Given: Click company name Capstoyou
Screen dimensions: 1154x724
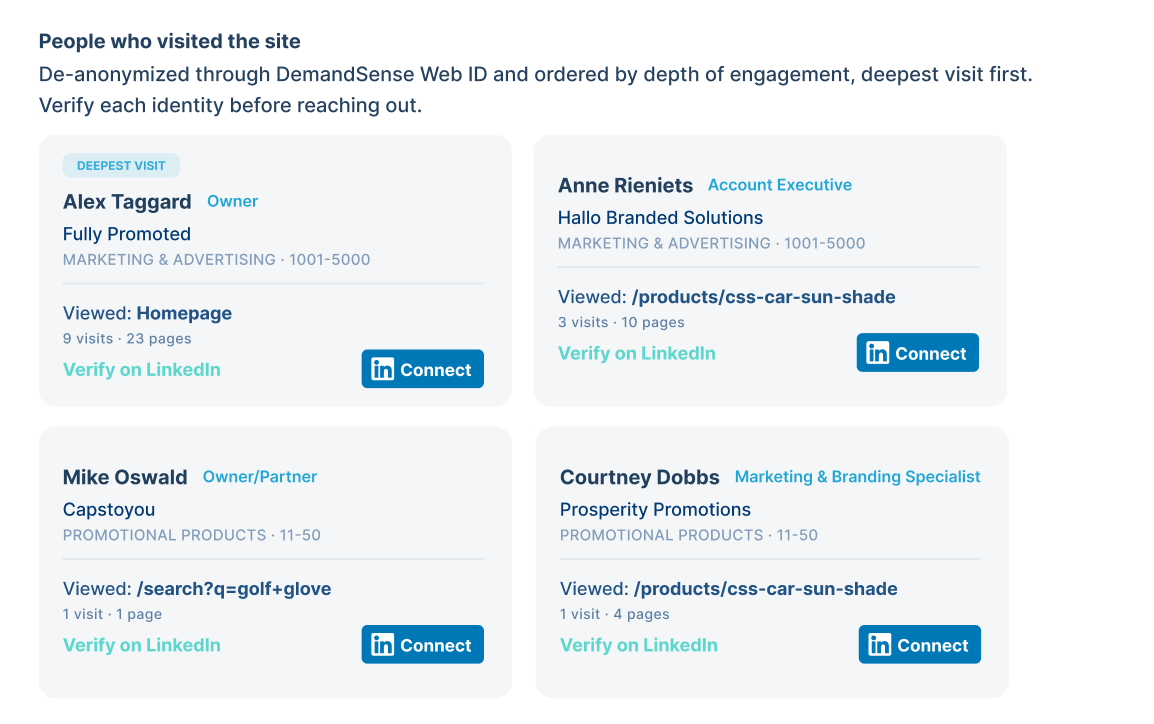Looking at the screenshot, I should [x=109, y=510].
